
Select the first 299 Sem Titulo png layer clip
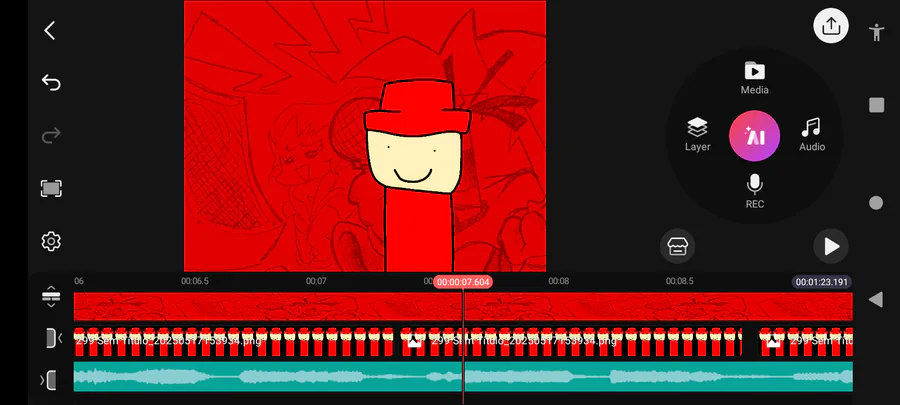(x=234, y=341)
